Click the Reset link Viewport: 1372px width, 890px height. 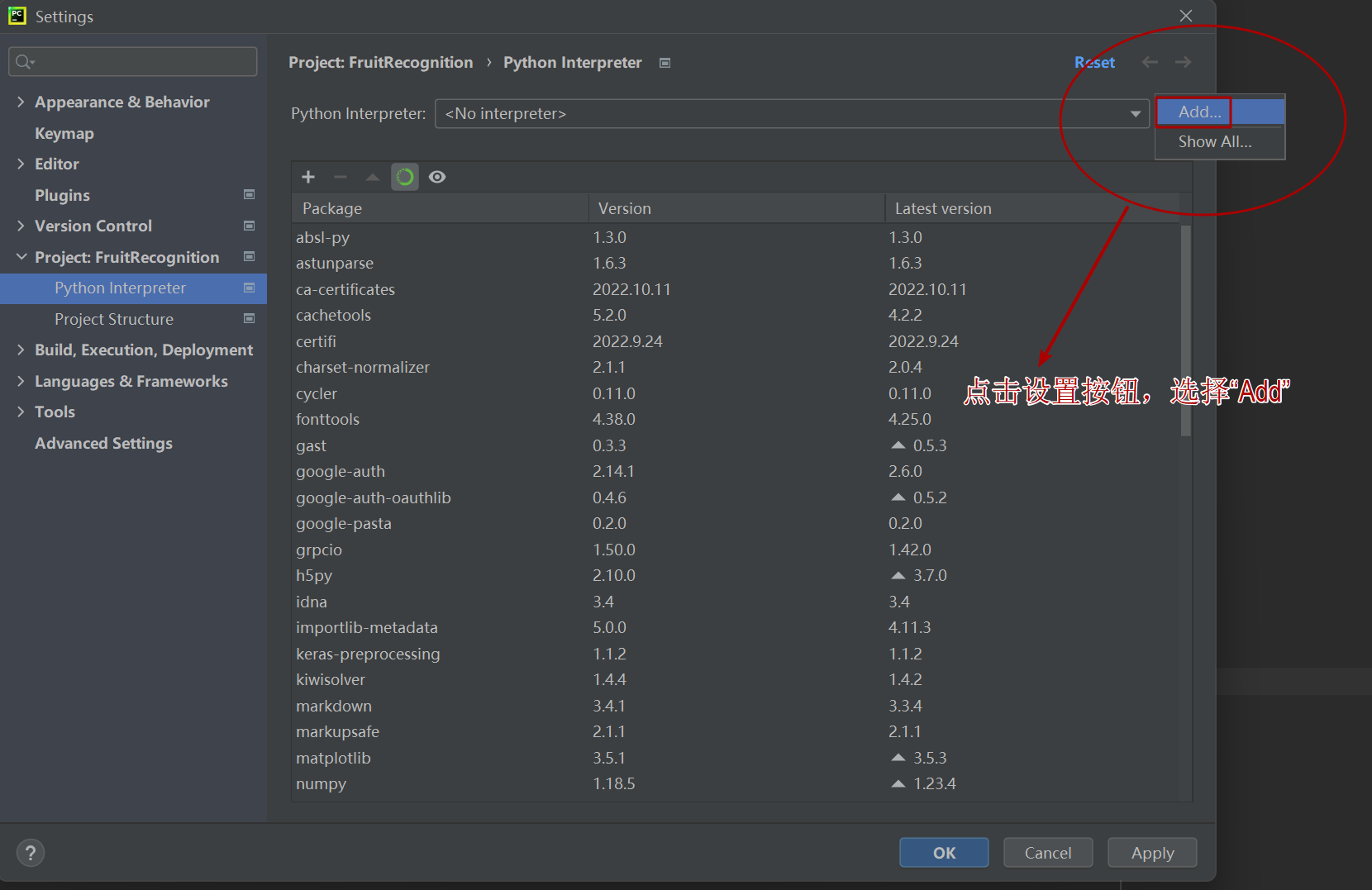1094,63
